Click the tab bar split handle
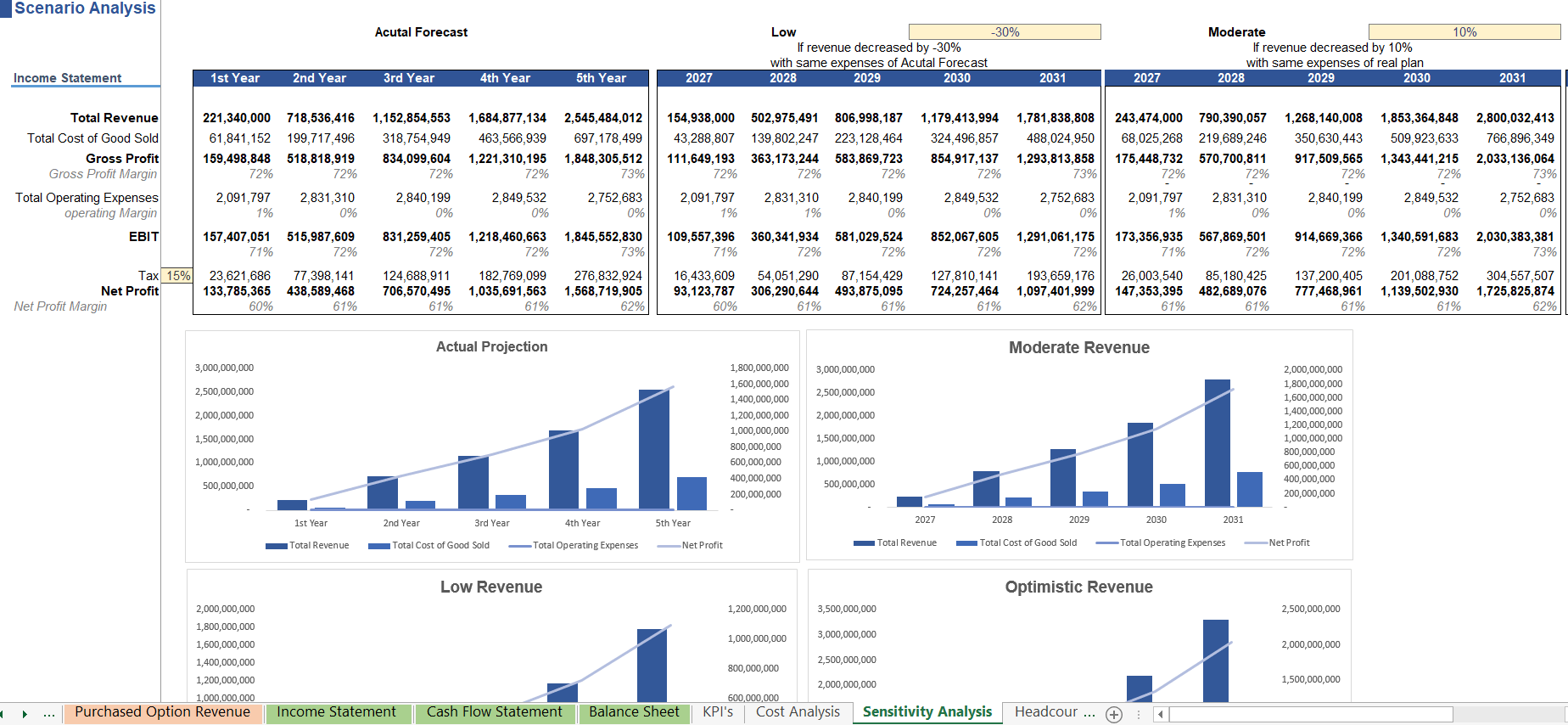1568x725 pixels. [x=1139, y=715]
